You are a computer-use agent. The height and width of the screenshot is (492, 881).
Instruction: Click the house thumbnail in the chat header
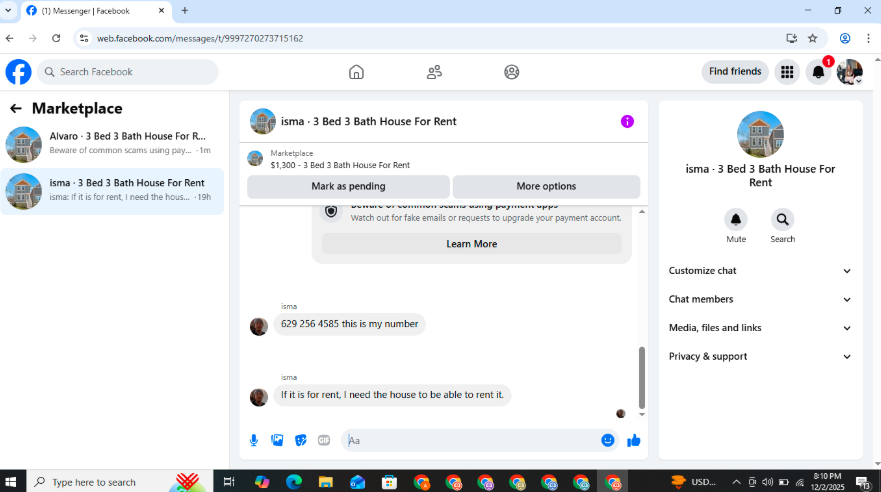coord(262,121)
